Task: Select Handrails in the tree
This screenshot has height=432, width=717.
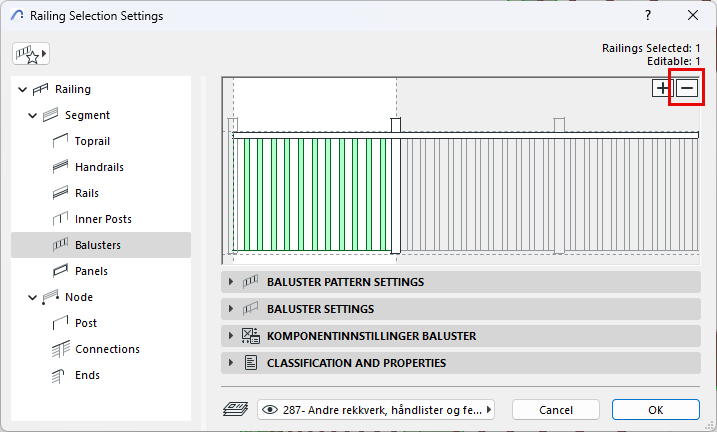Action: pyautogui.click(x=99, y=167)
